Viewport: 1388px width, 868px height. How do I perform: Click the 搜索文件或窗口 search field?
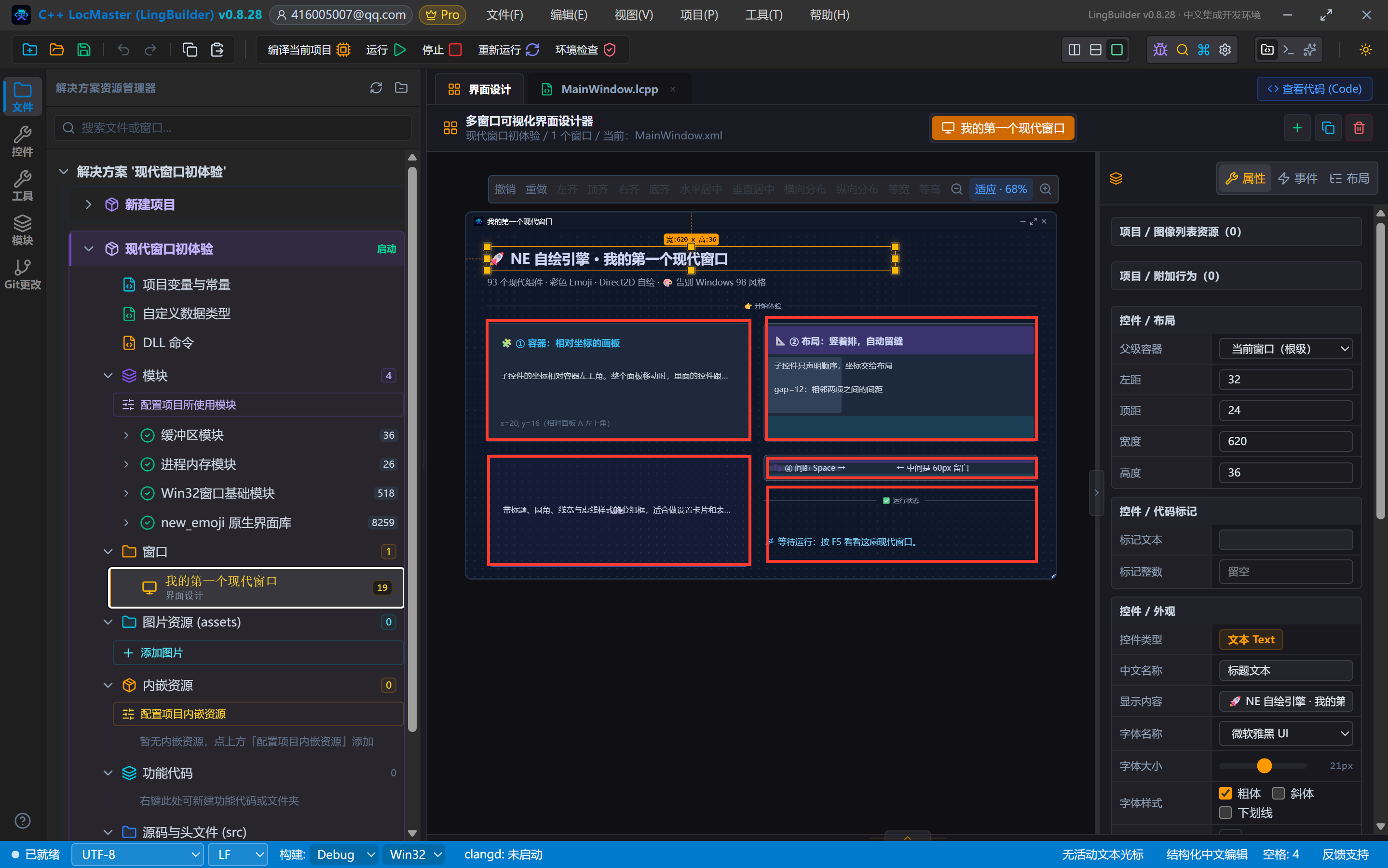[x=233, y=127]
